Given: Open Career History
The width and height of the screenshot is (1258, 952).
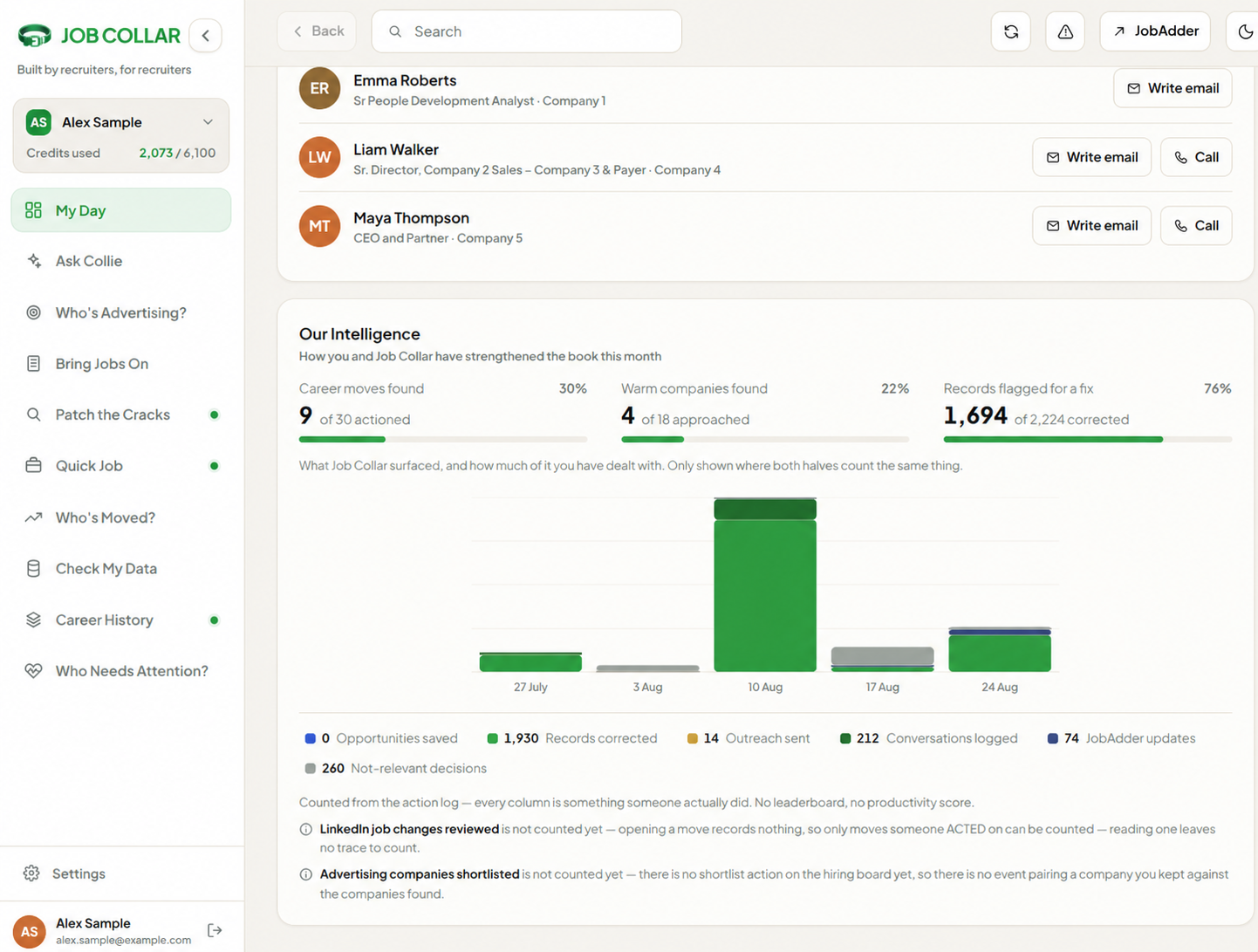Looking at the screenshot, I should (x=121, y=620).
